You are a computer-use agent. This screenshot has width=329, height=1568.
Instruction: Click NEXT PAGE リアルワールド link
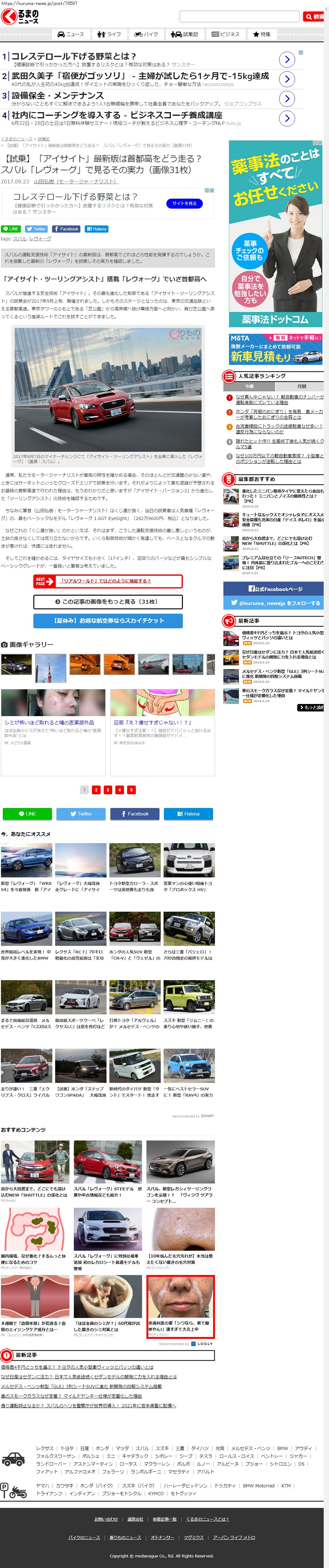coord(108,581)
